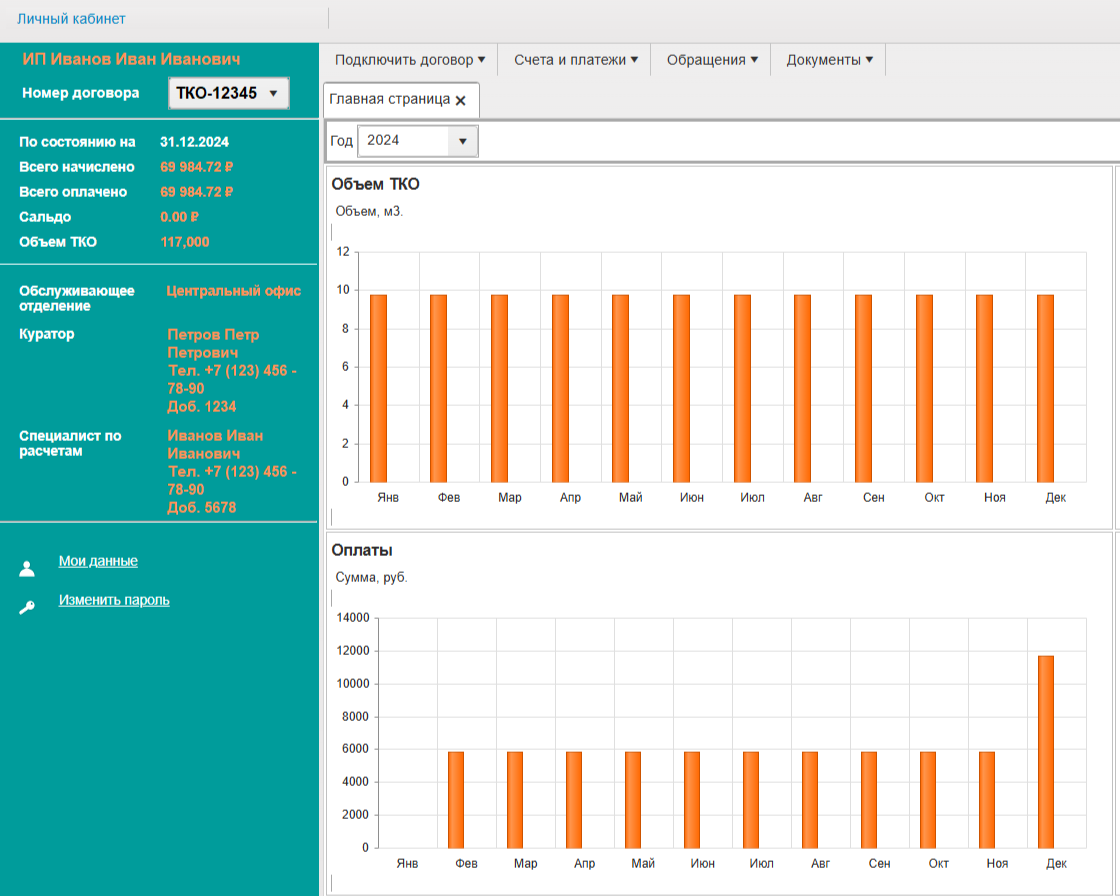Expand the contract number ТКО-12345 dropdown
The height and width of the screenshot is (896, 1120).
pos(229,93)
